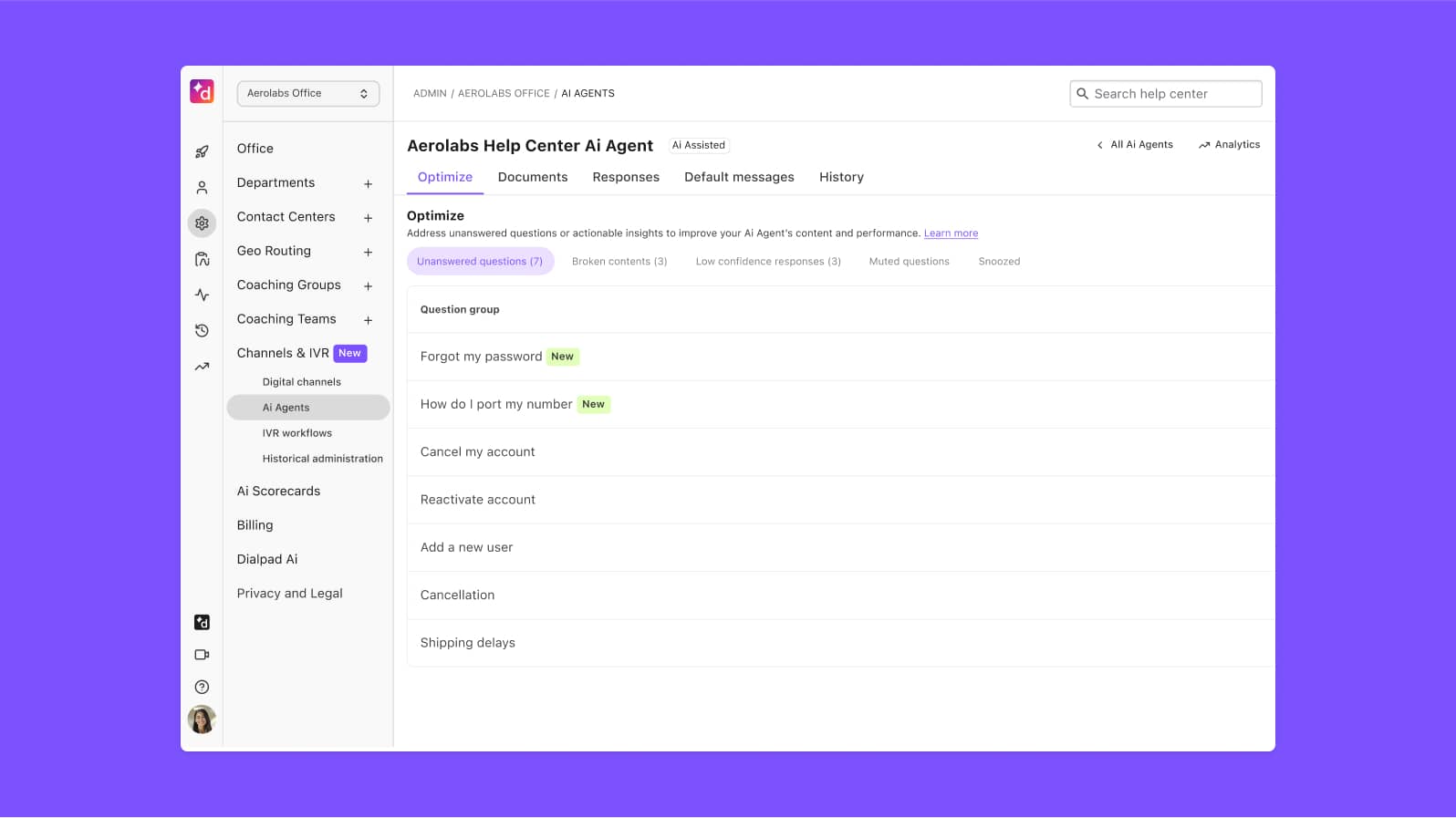Open the Aerolabs Office dropdown selector
This screenshot has width=1456, height=818.
307,94
